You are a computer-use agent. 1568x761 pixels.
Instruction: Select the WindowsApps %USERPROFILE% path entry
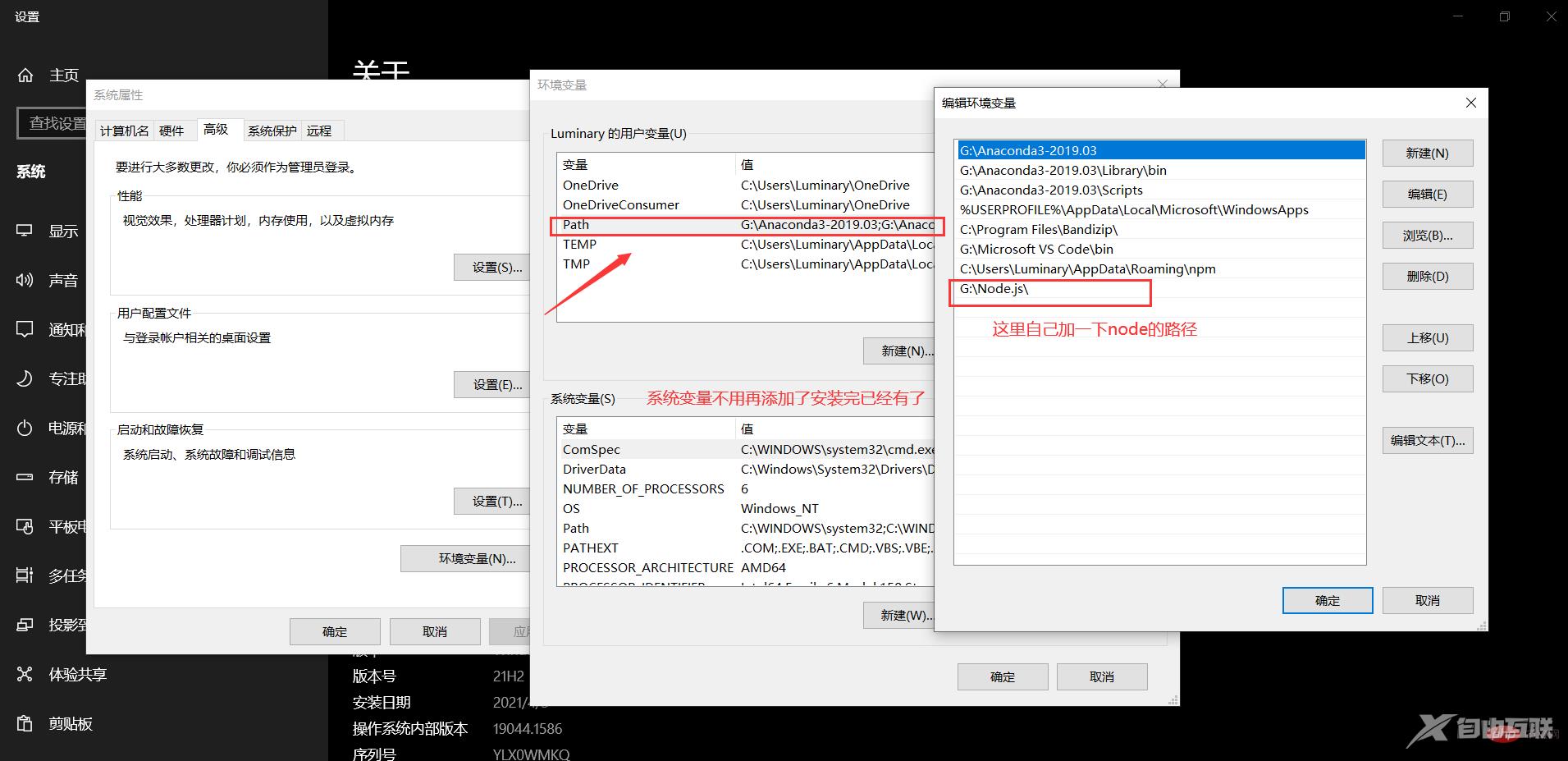(1161, 209)
